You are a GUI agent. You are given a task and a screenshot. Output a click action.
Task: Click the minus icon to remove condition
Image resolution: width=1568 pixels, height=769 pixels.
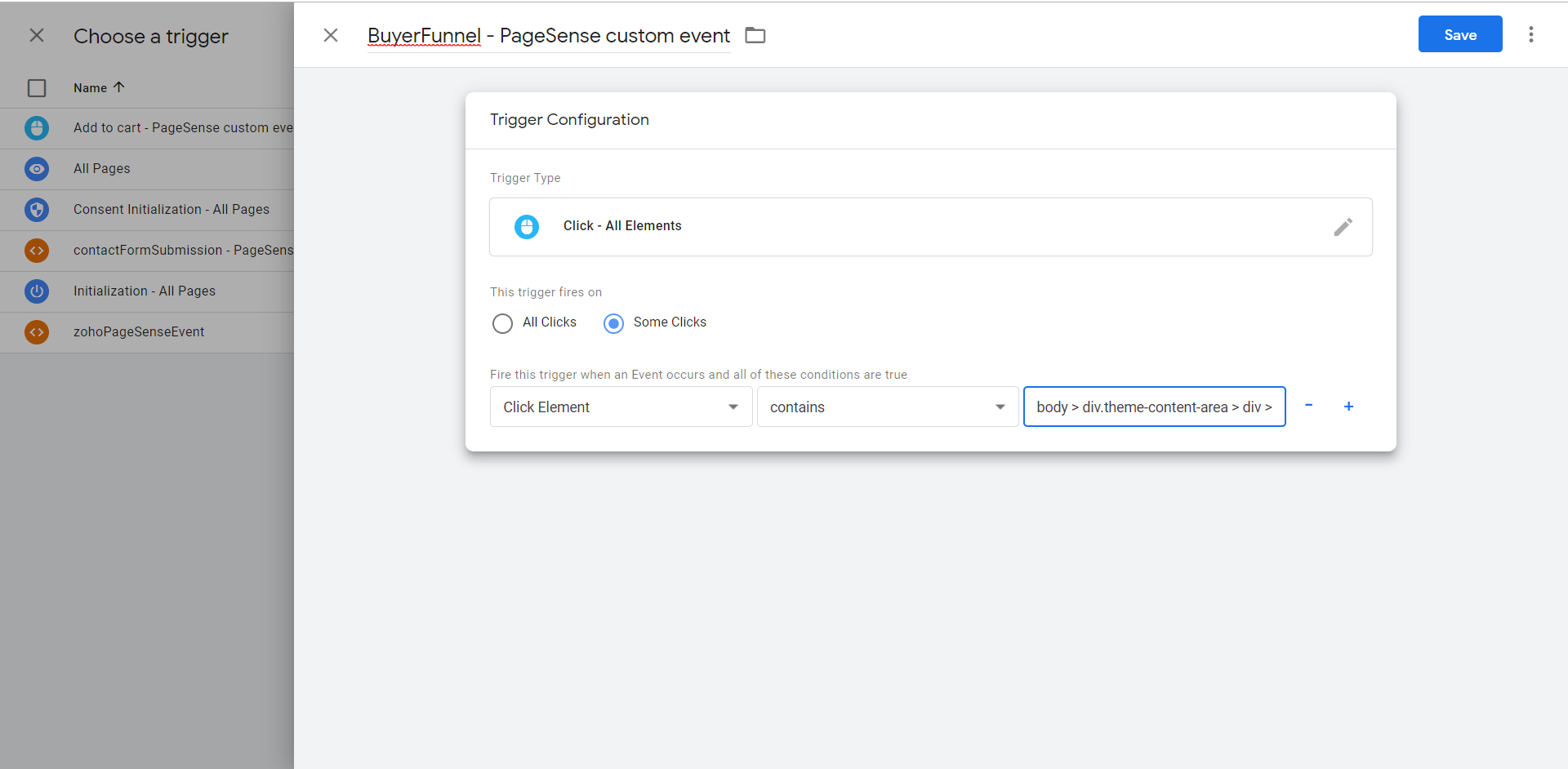tap(1308, 406)
